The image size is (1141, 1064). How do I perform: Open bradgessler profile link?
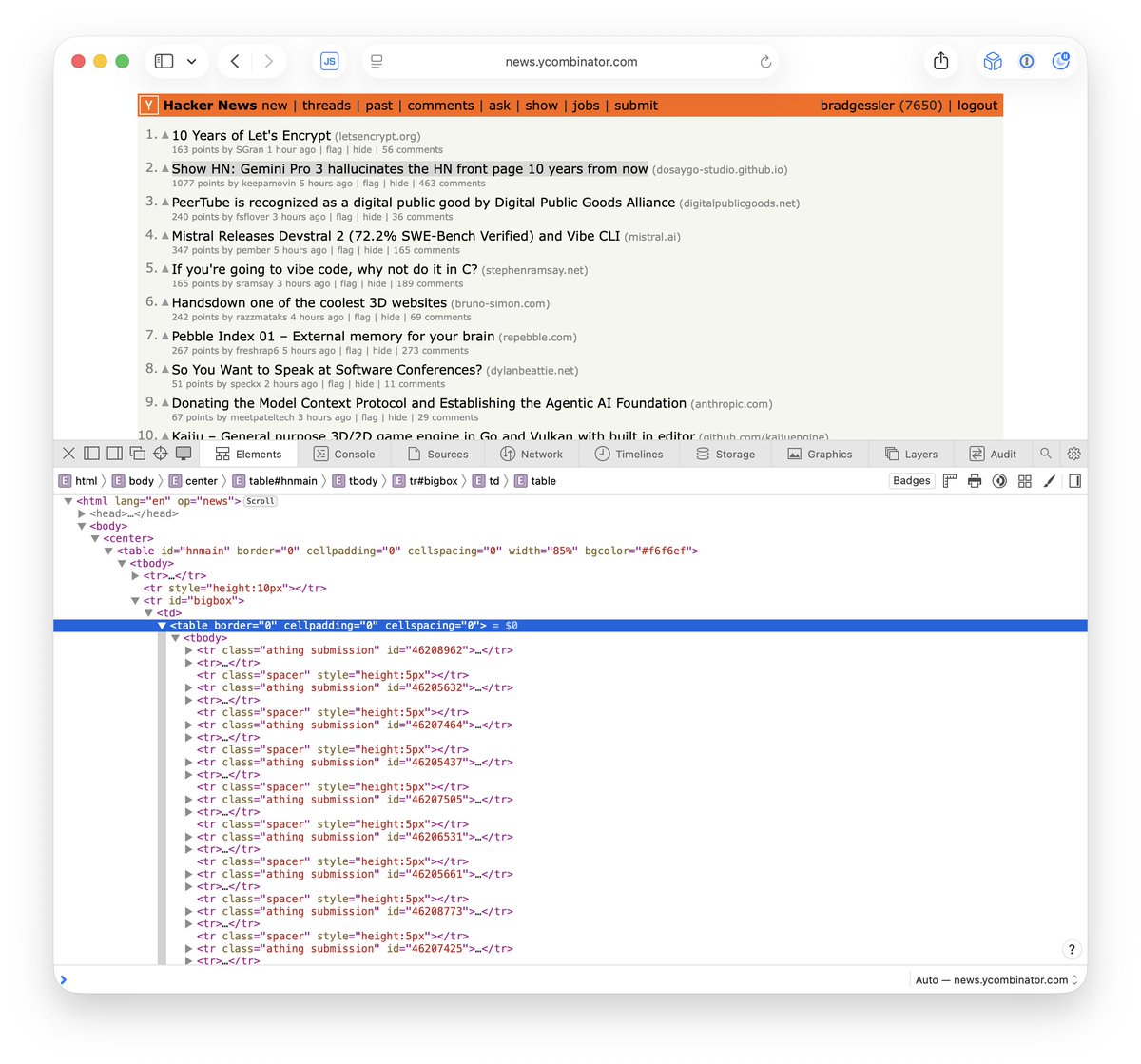[x=860, y=106]
